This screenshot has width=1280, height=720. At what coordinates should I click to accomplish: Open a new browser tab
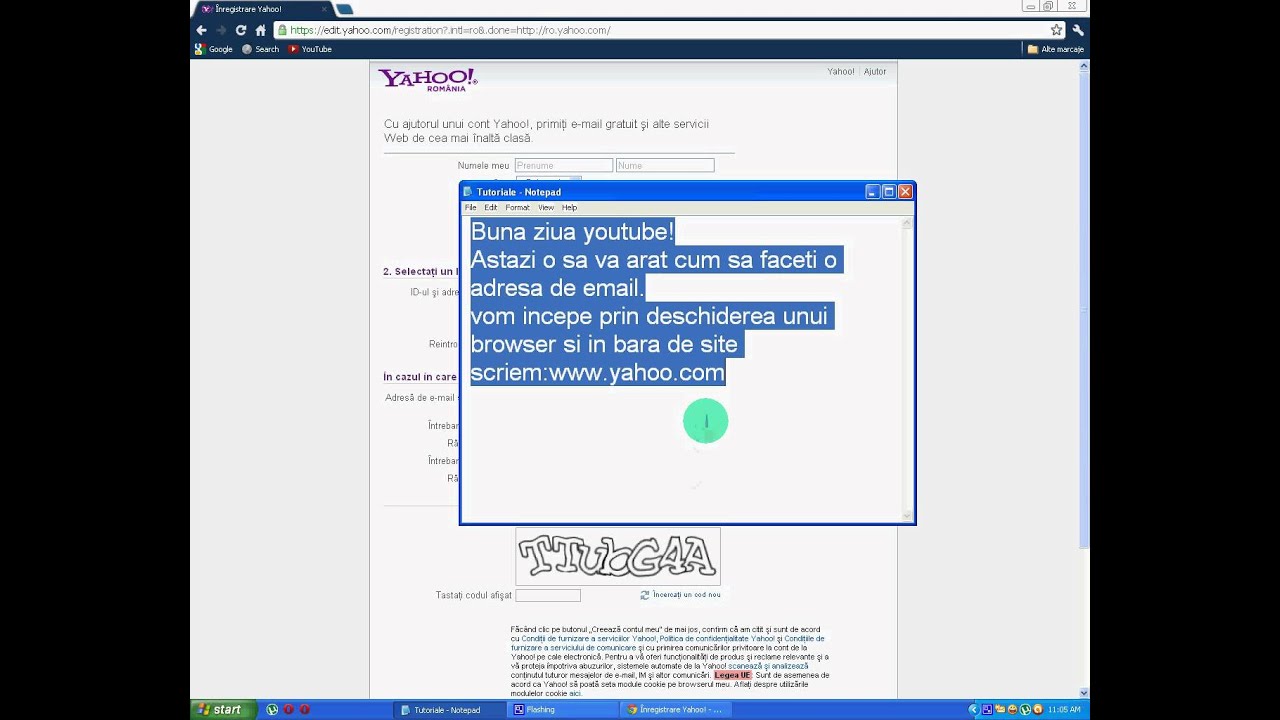[344, 9]
